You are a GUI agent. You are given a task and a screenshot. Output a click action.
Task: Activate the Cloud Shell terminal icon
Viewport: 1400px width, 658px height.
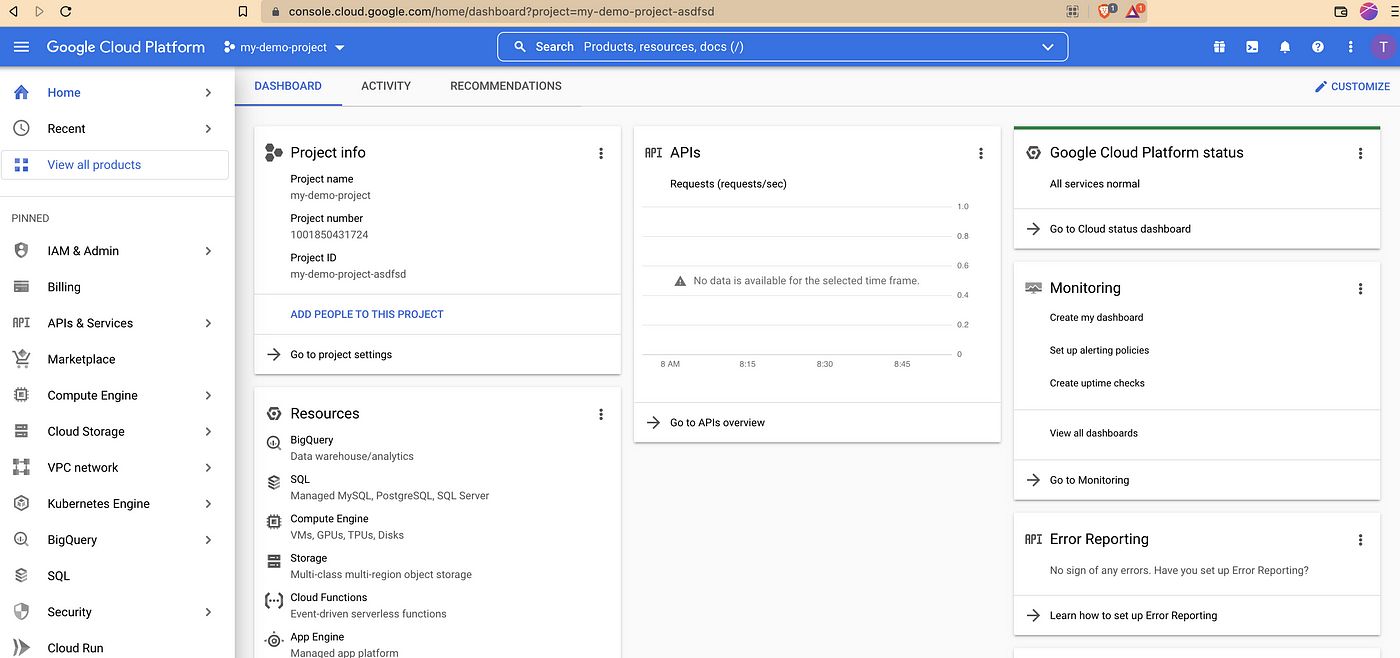coord(1252,47)
